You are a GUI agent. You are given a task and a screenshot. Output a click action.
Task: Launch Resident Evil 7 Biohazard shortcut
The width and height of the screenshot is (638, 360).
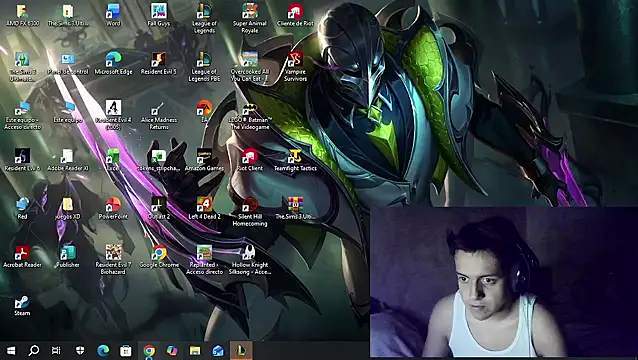[x=113, y=260]
